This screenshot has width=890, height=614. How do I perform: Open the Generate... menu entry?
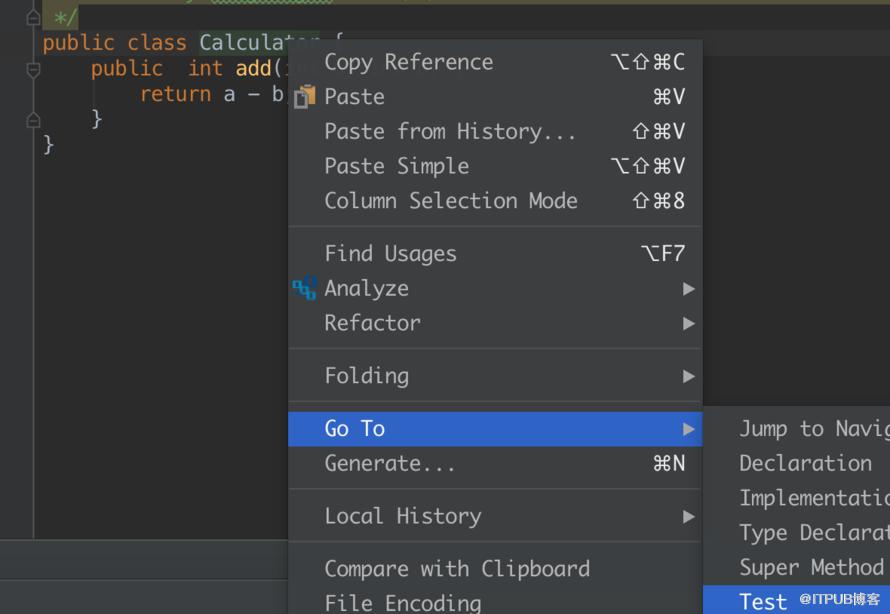pyautogui.click(x=496, y=464)
